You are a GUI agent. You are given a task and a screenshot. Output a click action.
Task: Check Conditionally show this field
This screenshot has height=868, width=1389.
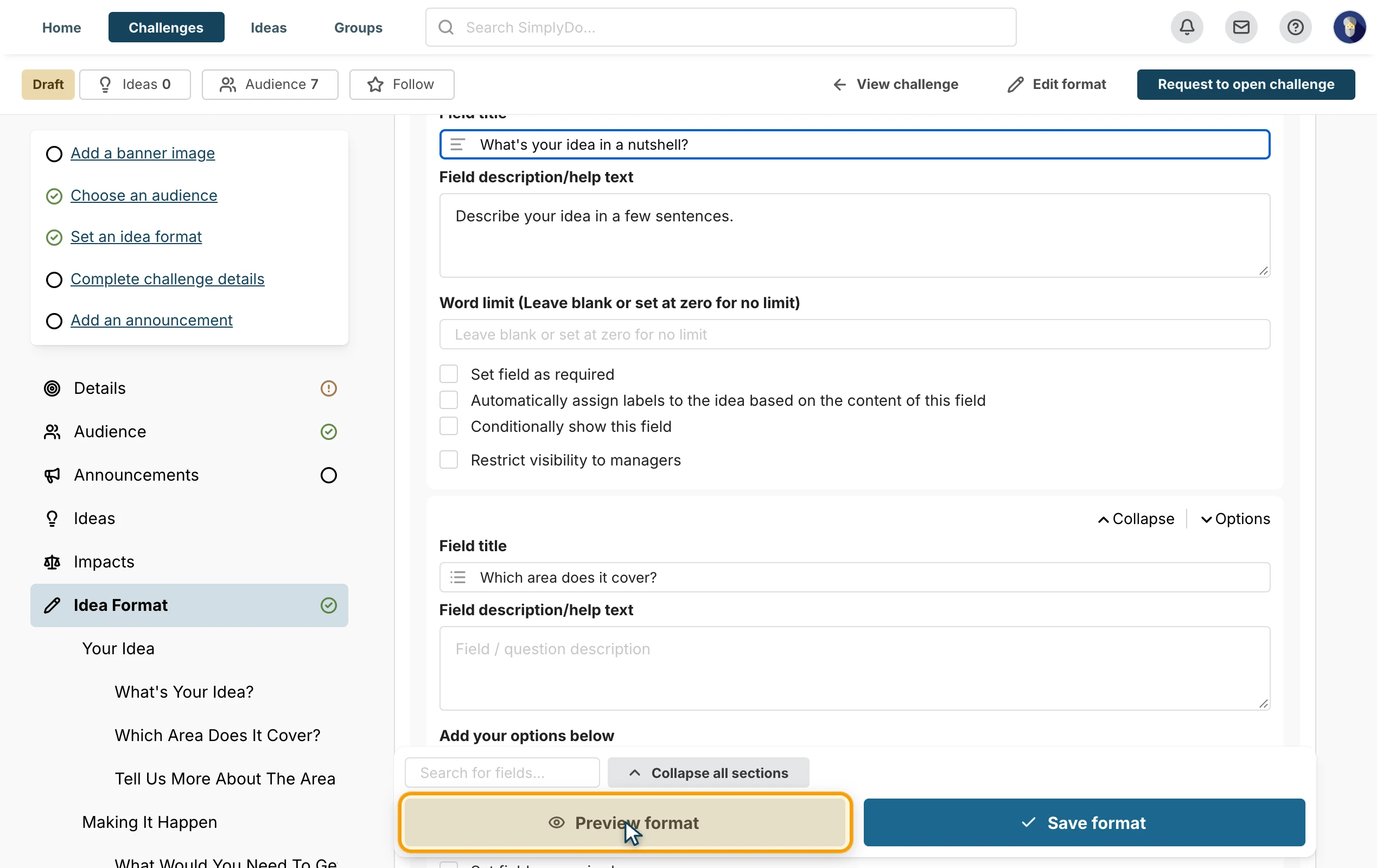[x=448, y=426]
